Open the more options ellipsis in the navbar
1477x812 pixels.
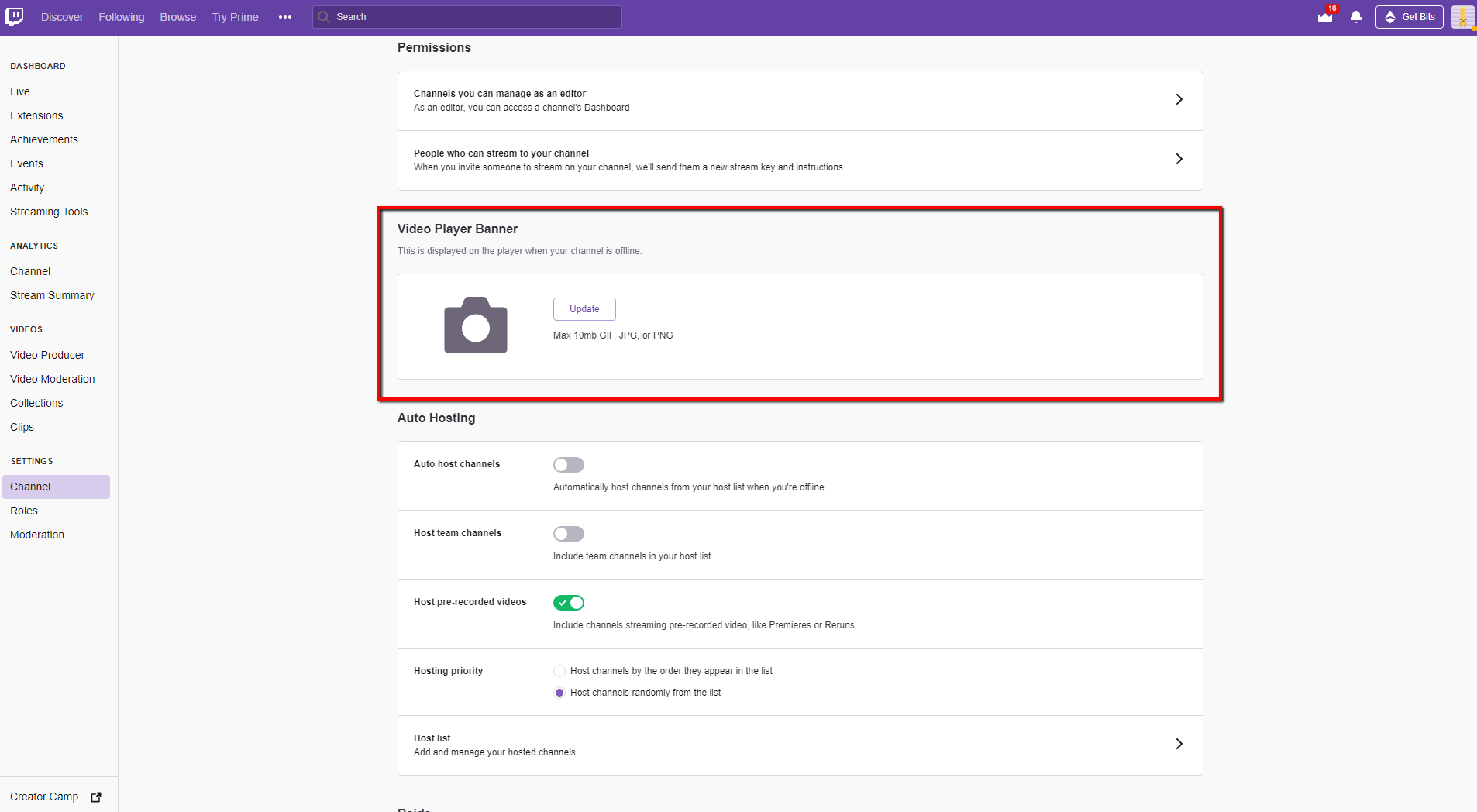(x=285, y=16)
